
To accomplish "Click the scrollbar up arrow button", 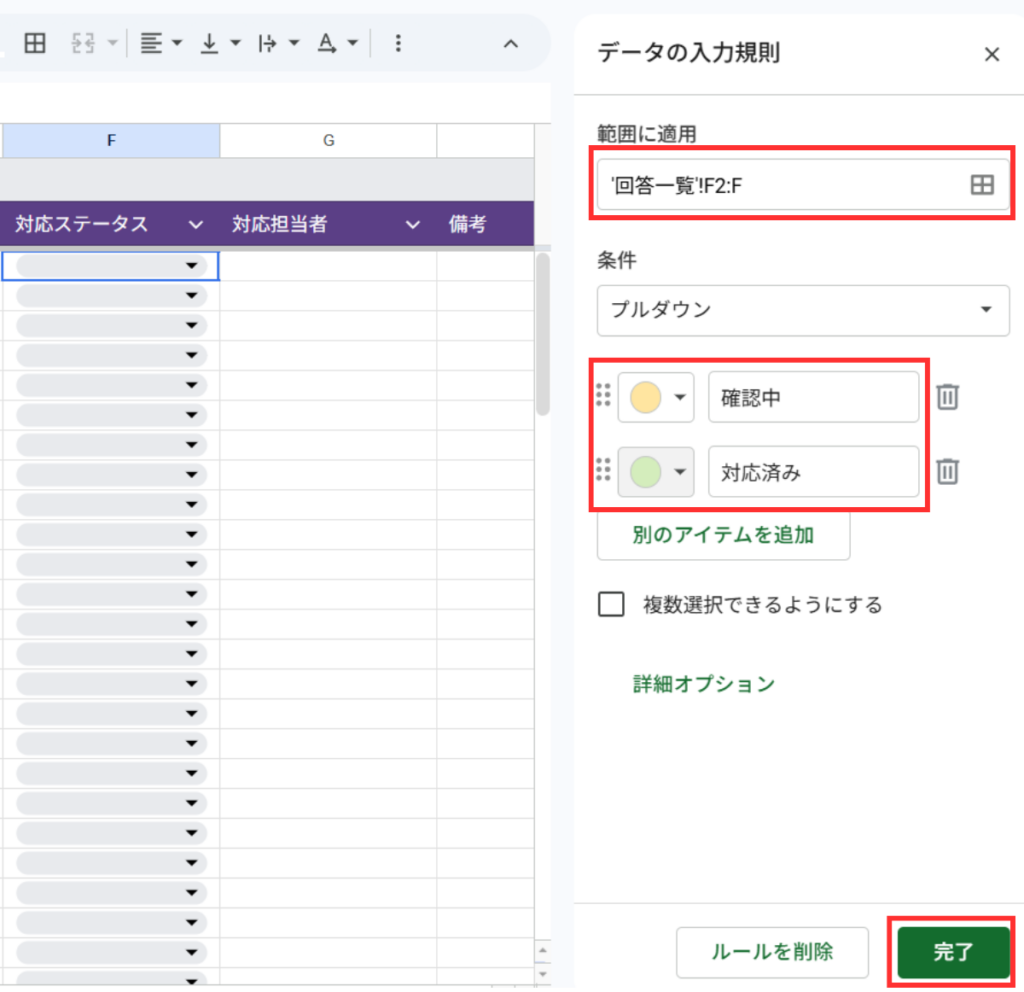I will coord(543,950).
